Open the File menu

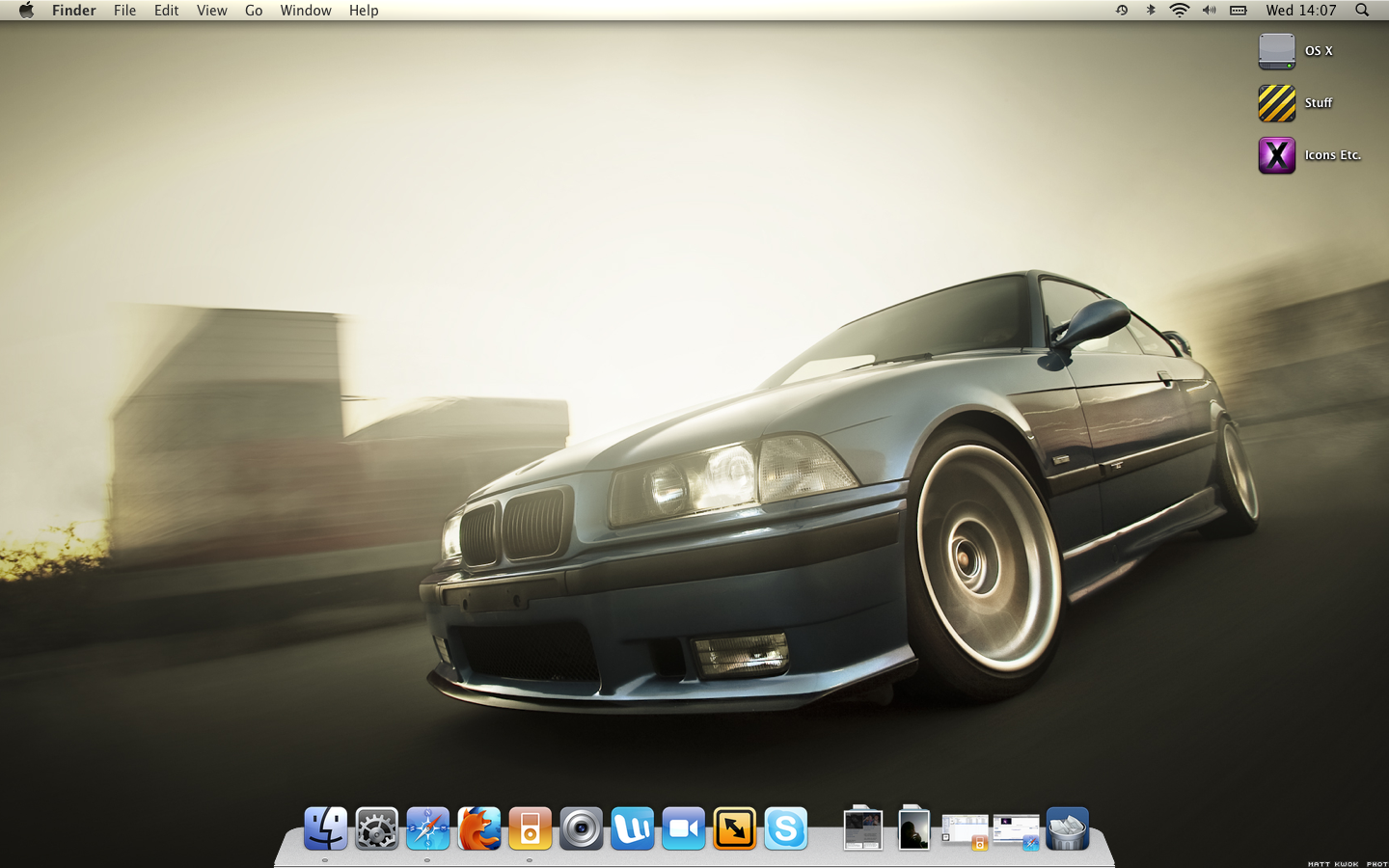click(124, 10)
